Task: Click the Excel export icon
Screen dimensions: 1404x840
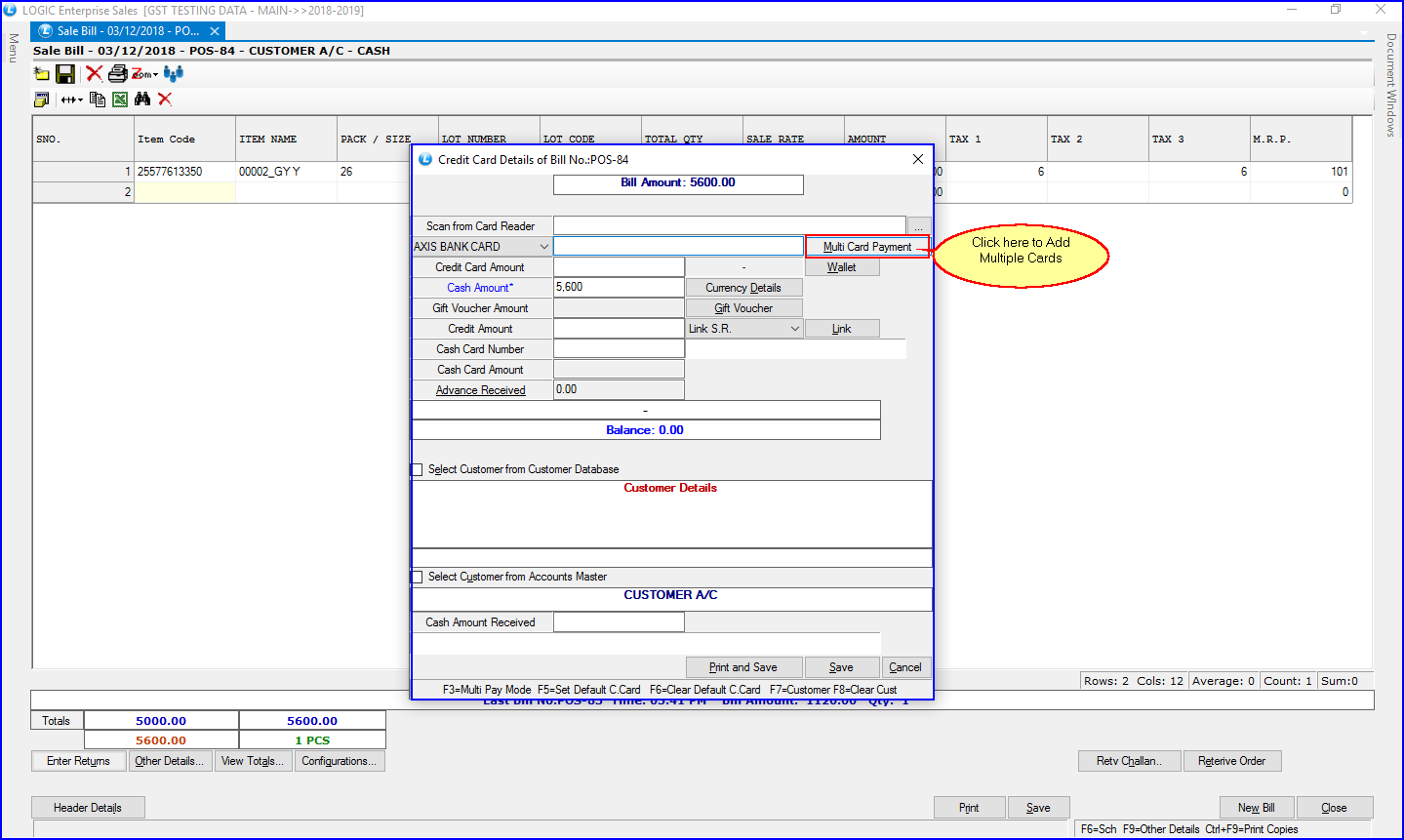Action: 120,100
